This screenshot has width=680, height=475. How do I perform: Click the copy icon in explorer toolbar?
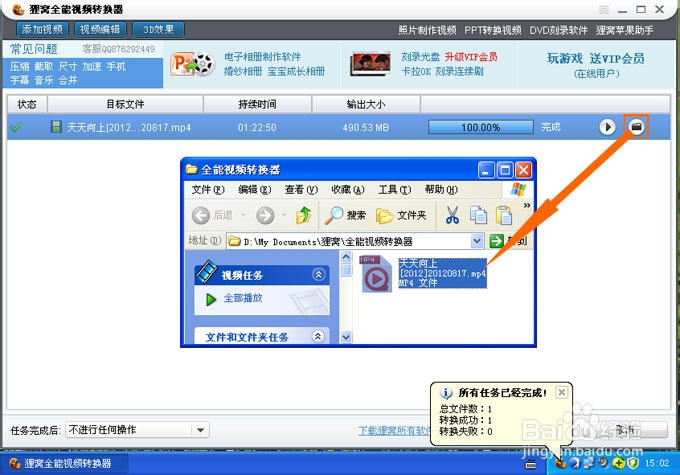(478, 215)
